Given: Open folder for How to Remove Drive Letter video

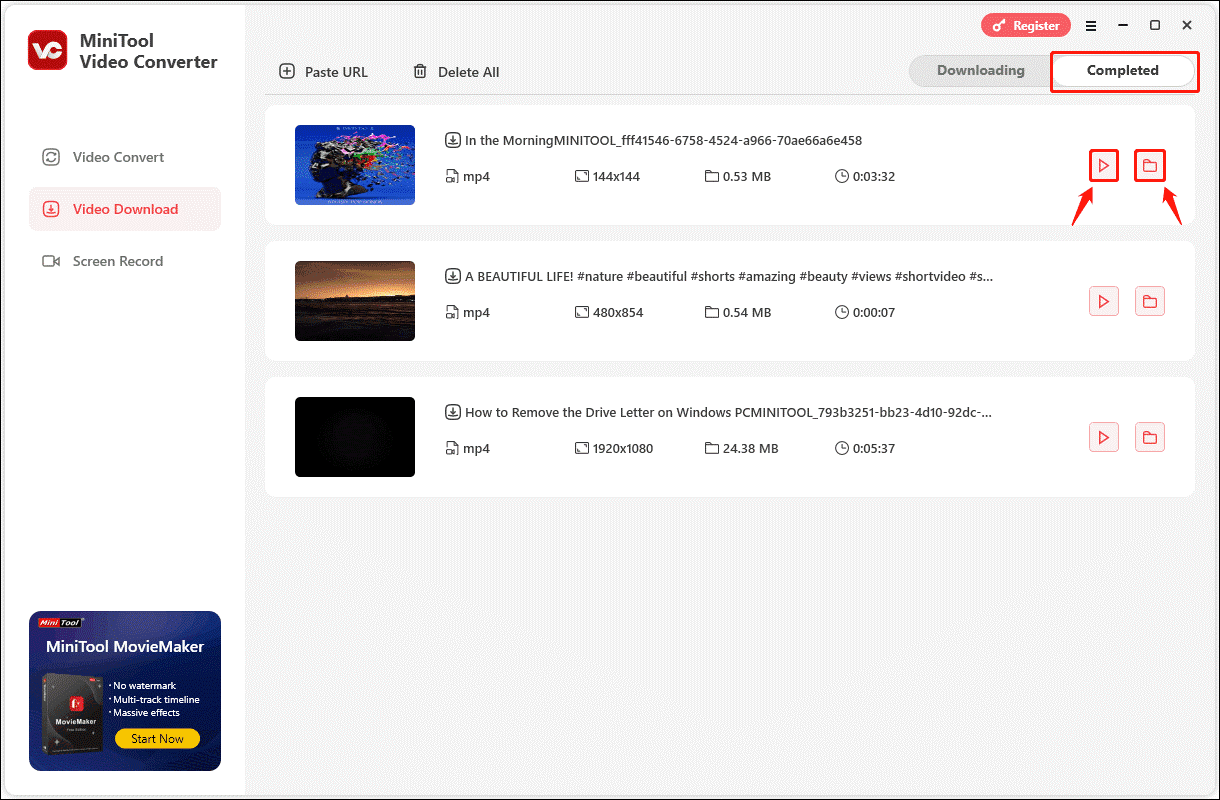Looking at the screenshot, I should (1150, 437).
